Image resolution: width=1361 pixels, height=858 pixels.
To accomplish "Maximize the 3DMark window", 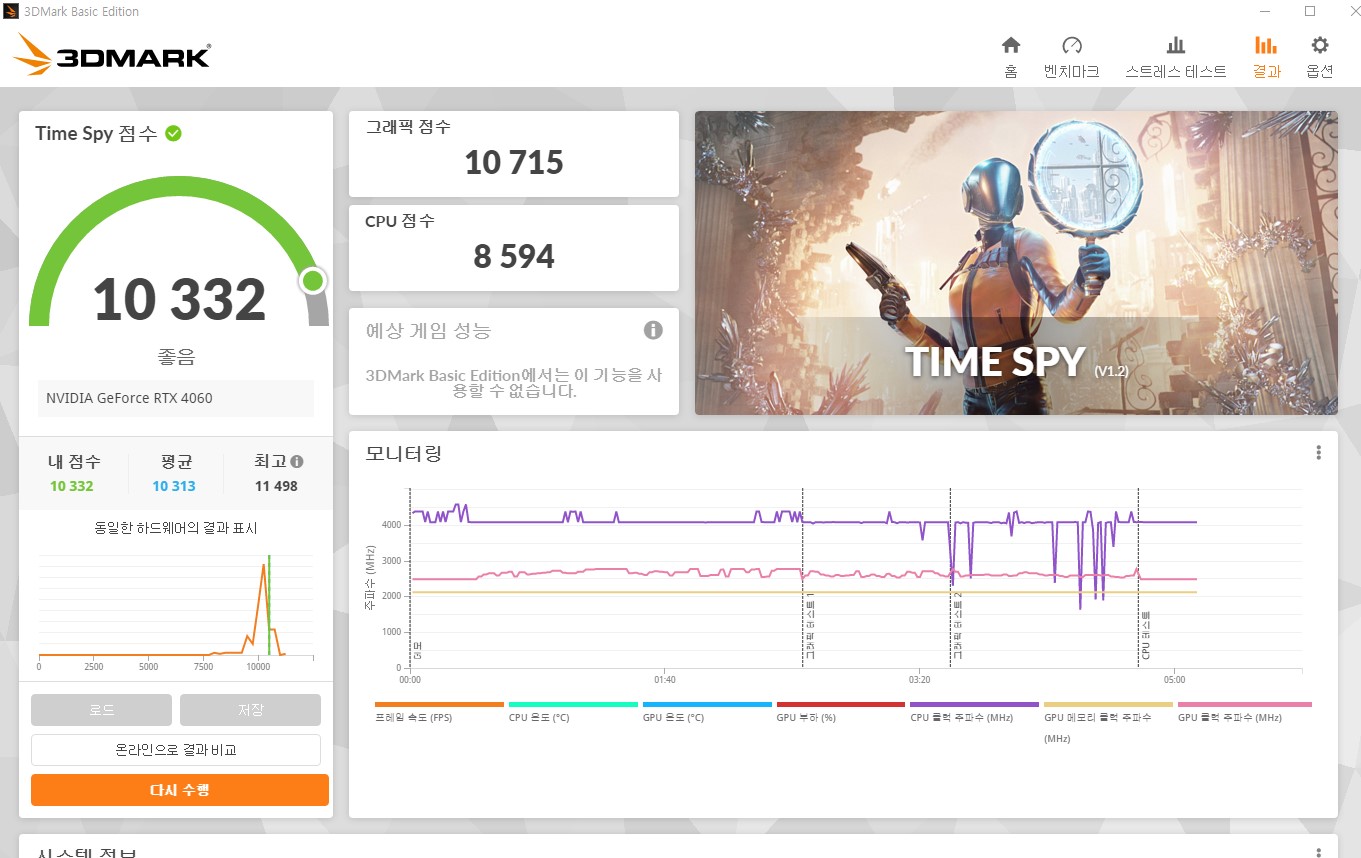I will [x=1310, y=11].
